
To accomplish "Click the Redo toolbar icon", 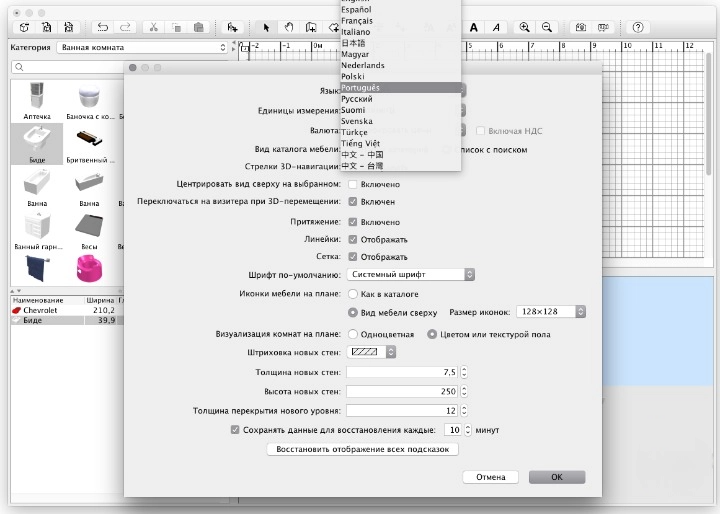I will [126, 27].
